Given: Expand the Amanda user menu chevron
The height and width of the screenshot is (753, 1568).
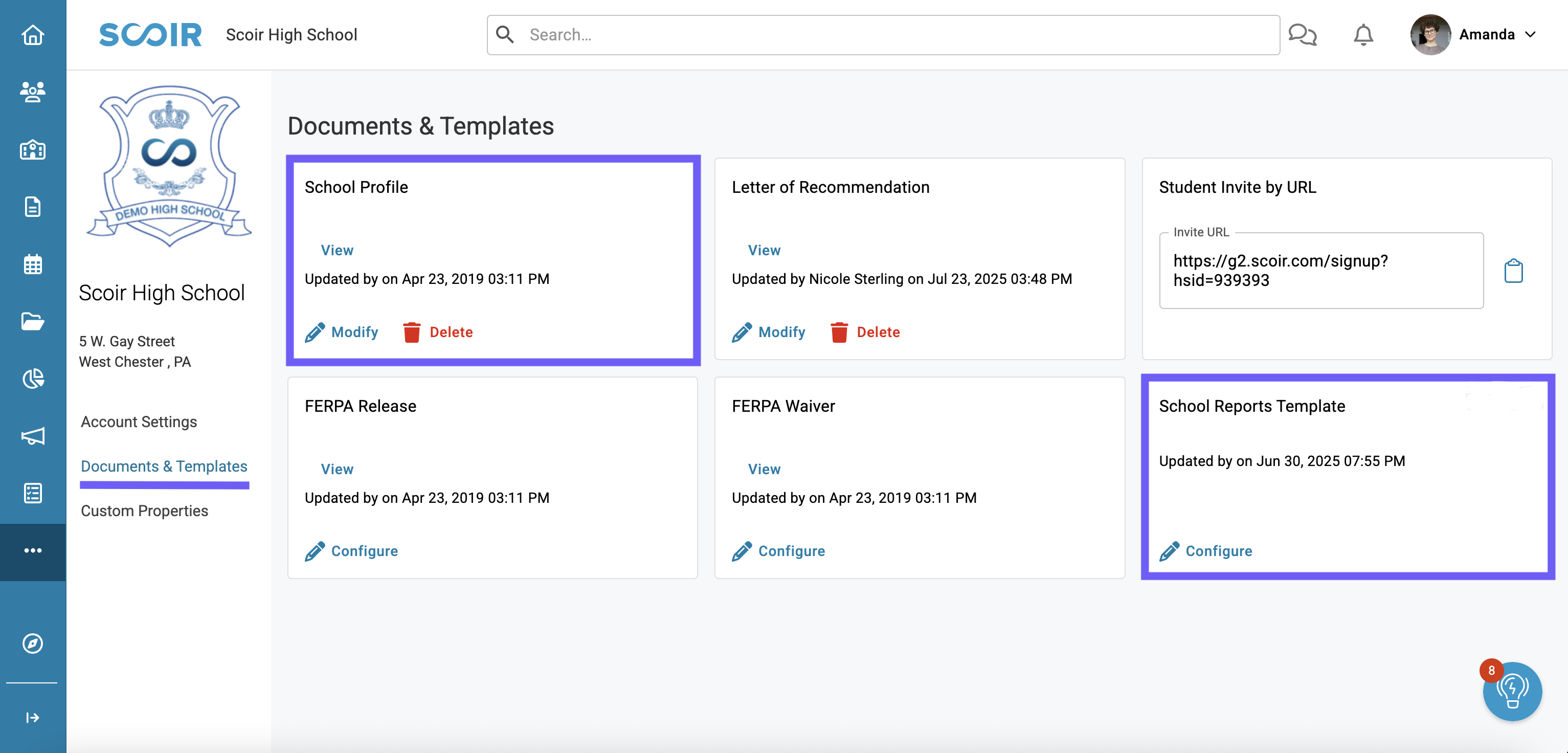Looking at the screenshot, I should tap(1530, 35).
